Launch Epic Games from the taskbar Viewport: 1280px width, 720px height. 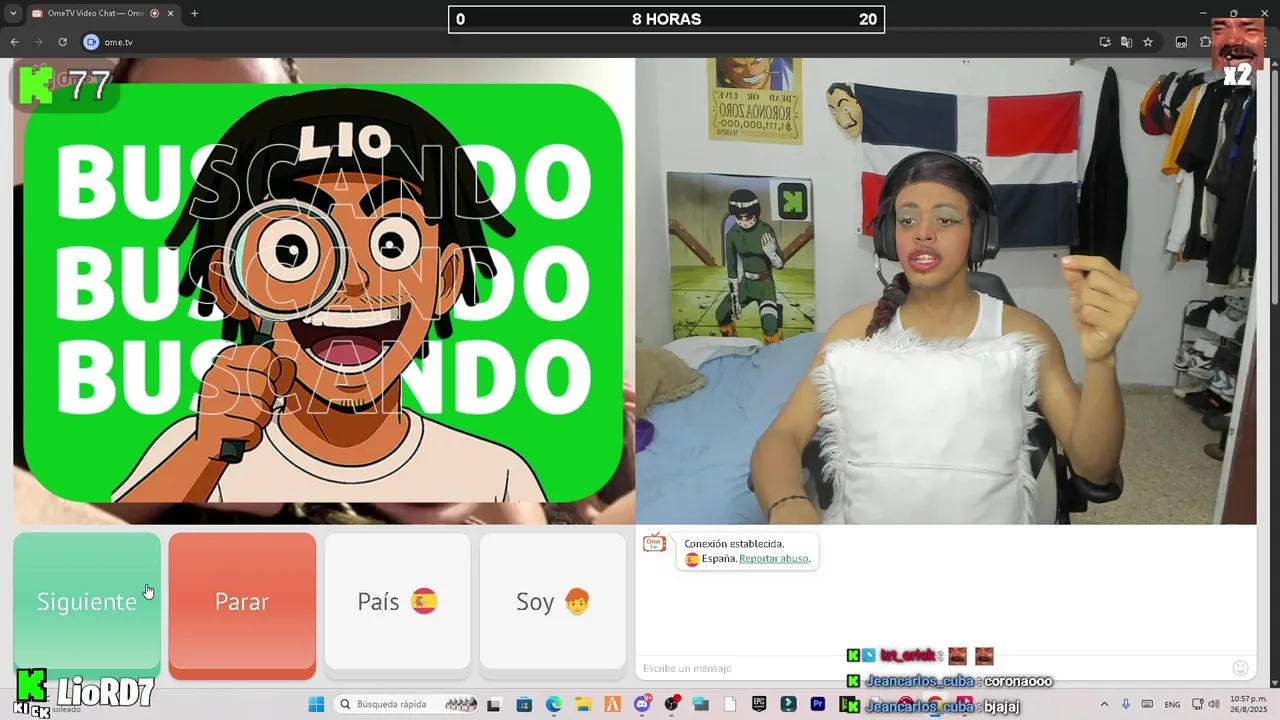pyautogui.click(x=759, y=704)
